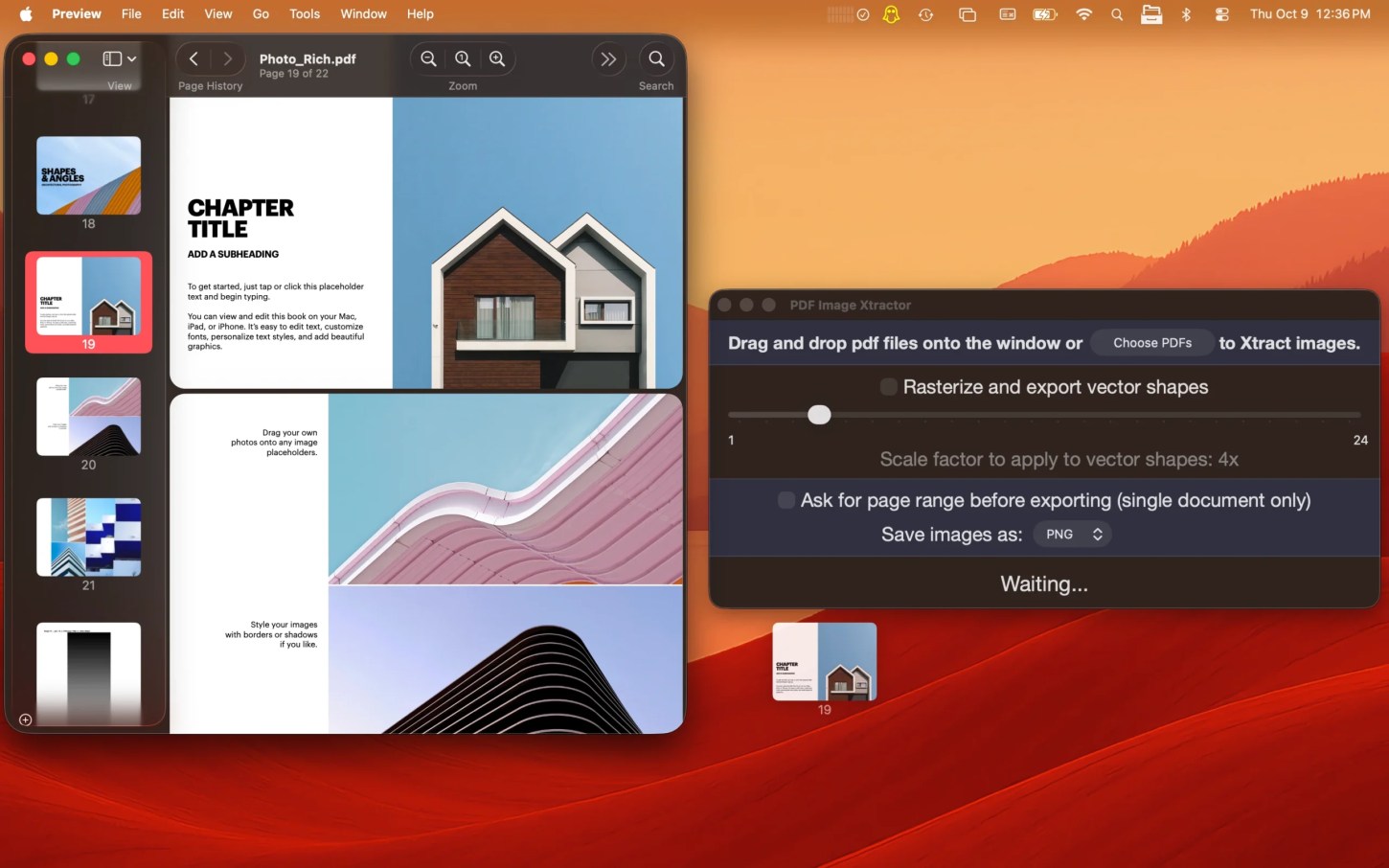Viewport: 1389px width, 868px height.
Task: Click the CHAPTER TITLE heading on the page
Action: tap(240, 218)
